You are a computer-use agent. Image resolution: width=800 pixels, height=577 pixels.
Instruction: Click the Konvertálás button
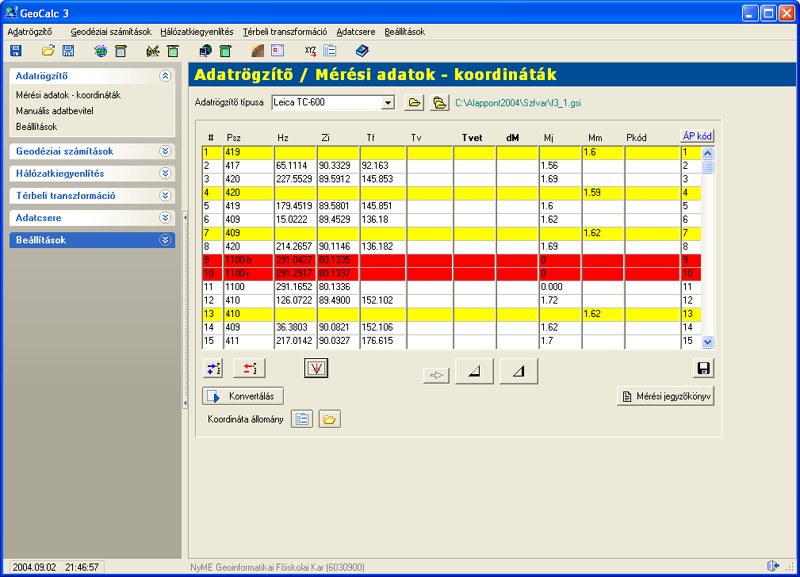[243, 396]
